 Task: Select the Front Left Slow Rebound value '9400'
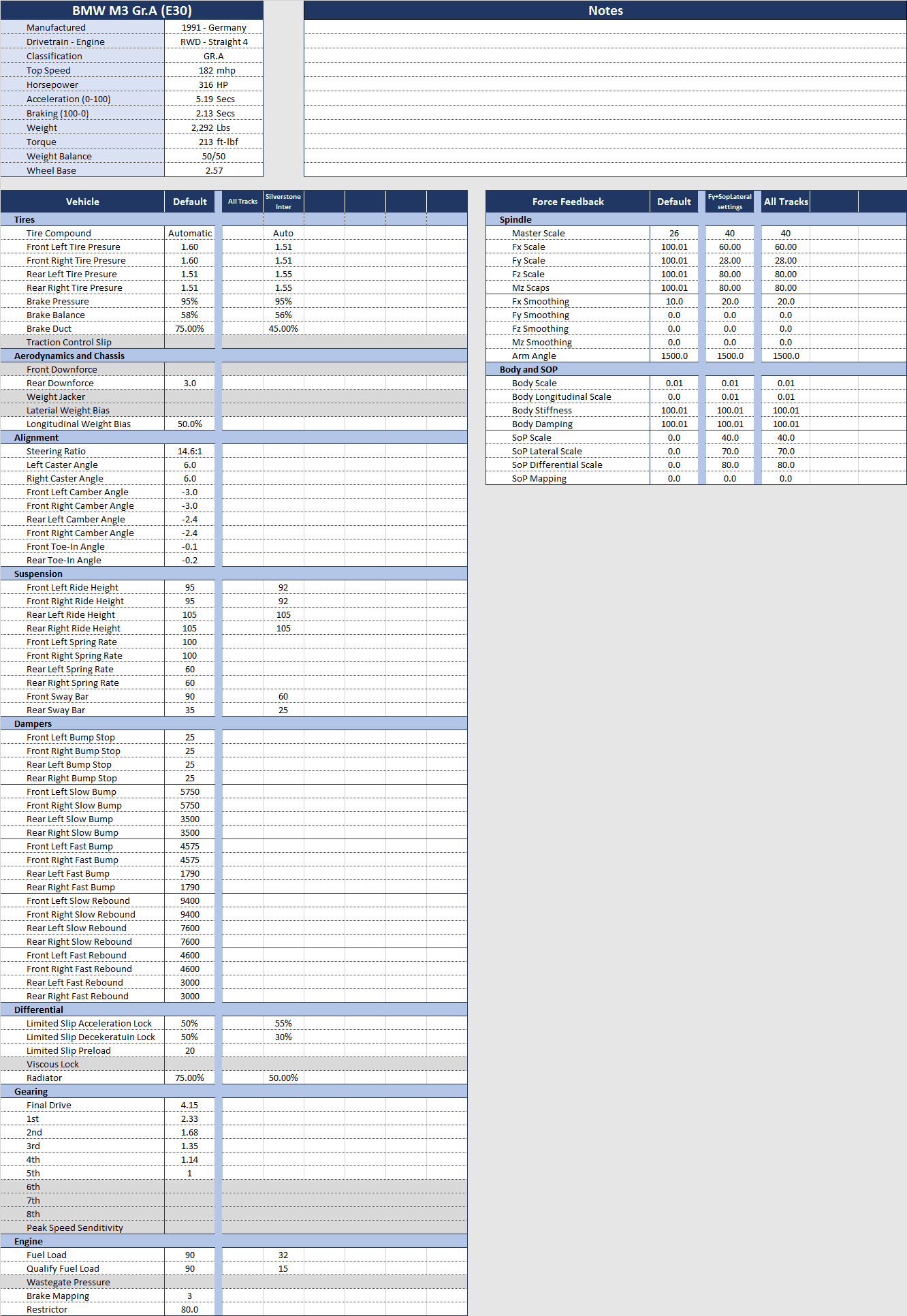(190, 900)
